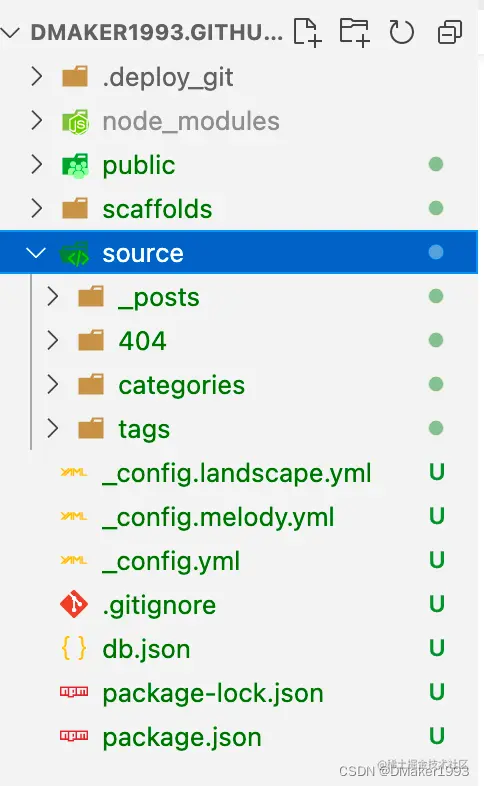
Task: Expand the .deploy_git folder chevron
Action: click(x=37, y=77)
